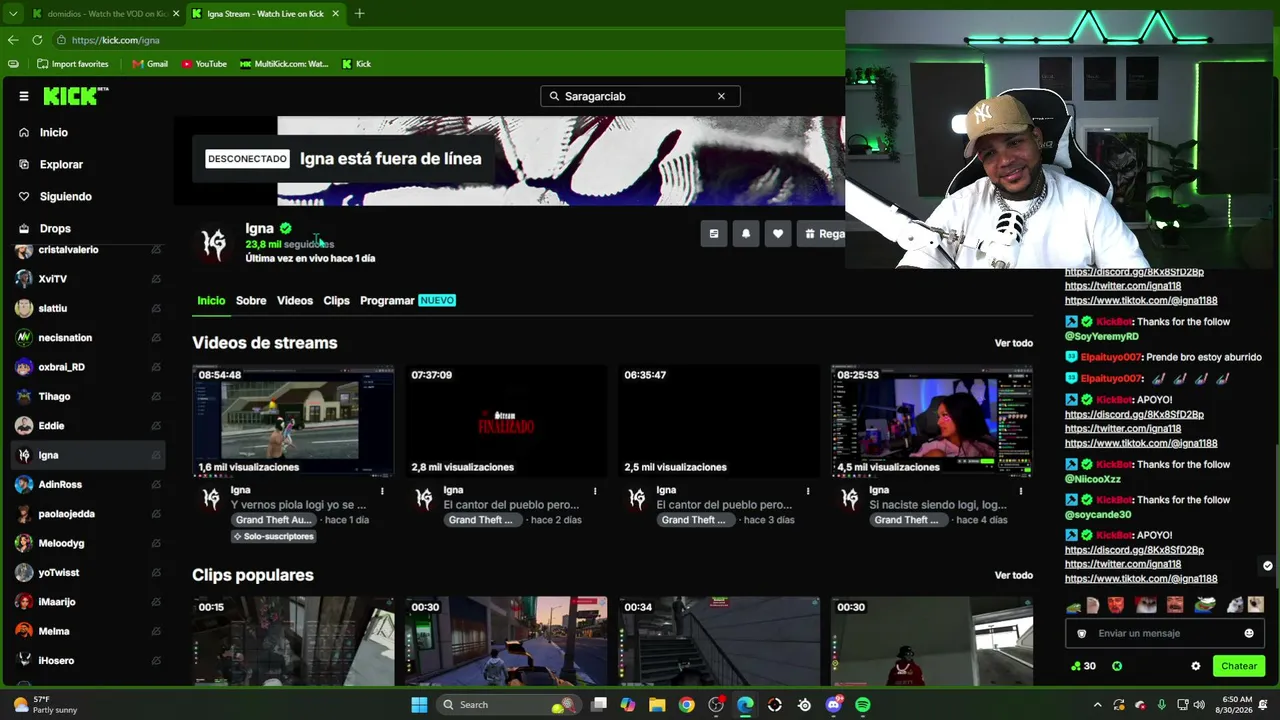Click Ver todo for Clips populares
This screenshot has height=720, width=1280.
1013,575
